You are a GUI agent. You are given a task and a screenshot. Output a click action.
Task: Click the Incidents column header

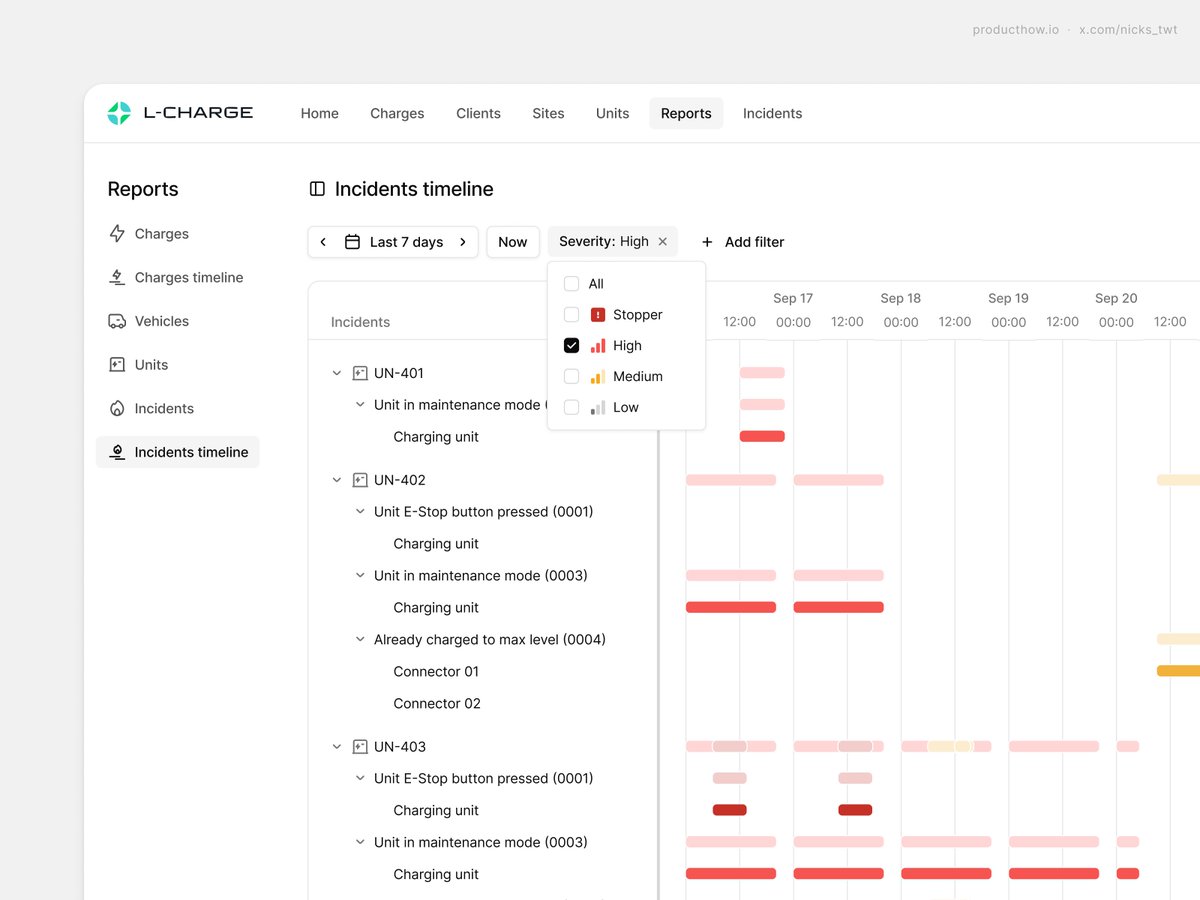point(360,322)
